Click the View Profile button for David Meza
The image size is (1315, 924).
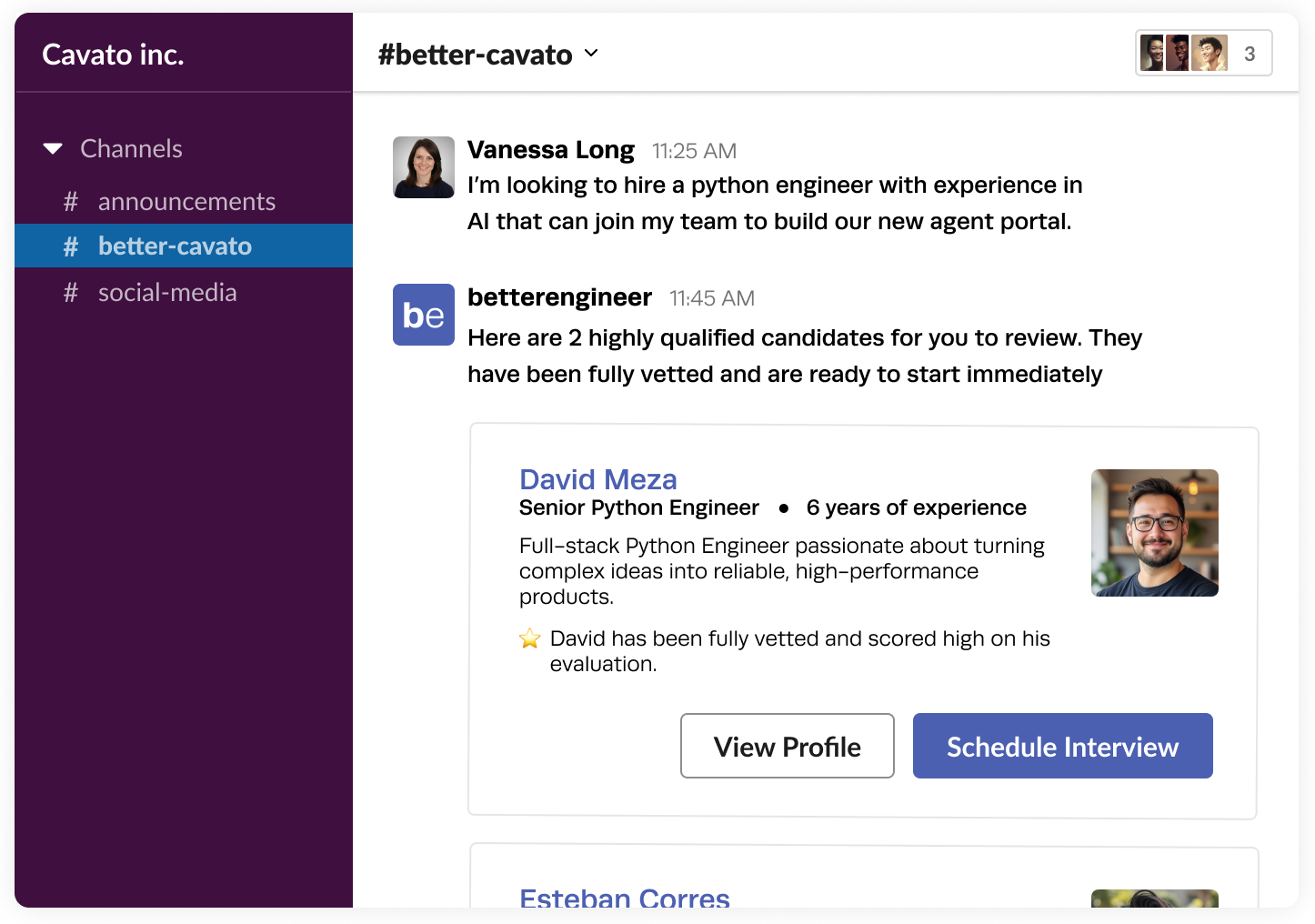787,746
